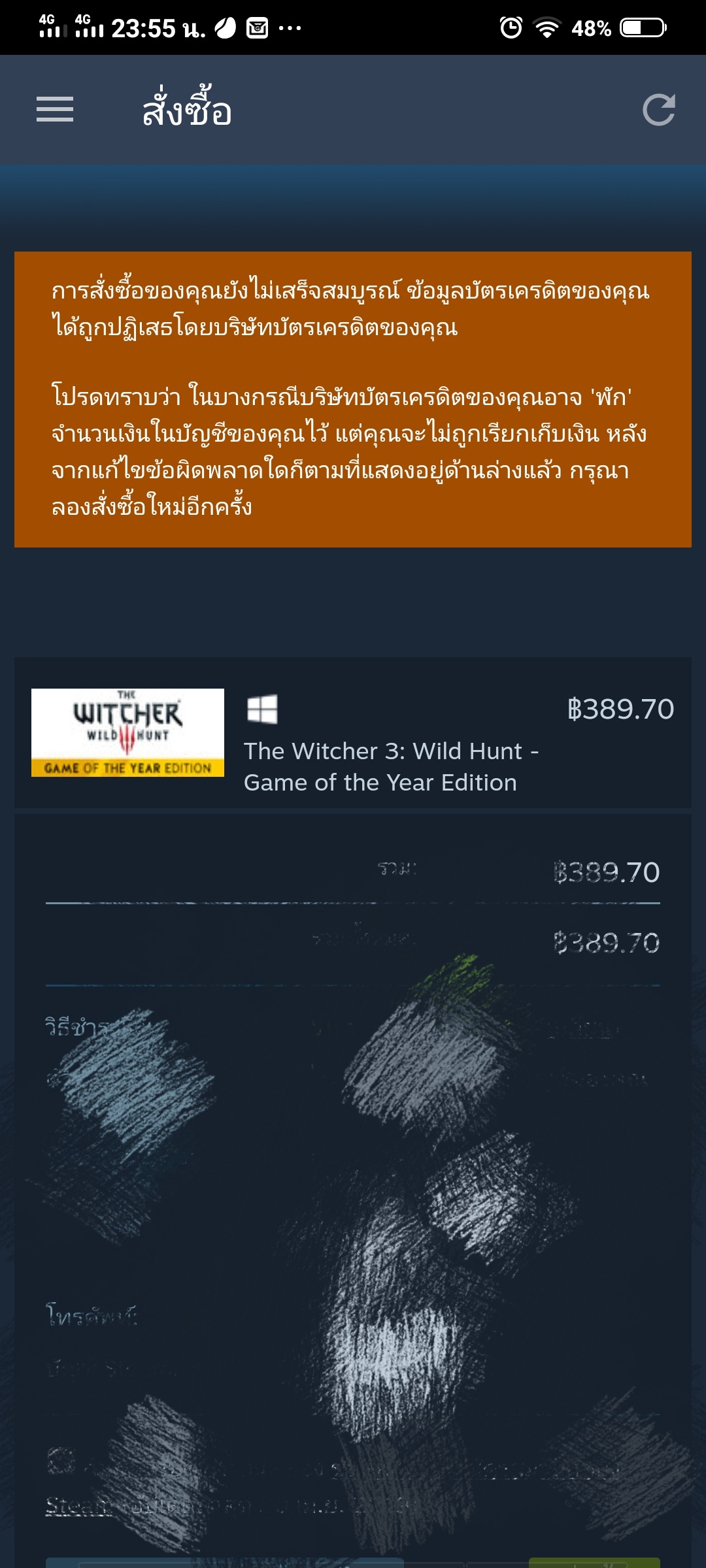This screenshot has width=706, height=1568.
Task: Tap the Windows platform icon
Action: coord(262,710)
